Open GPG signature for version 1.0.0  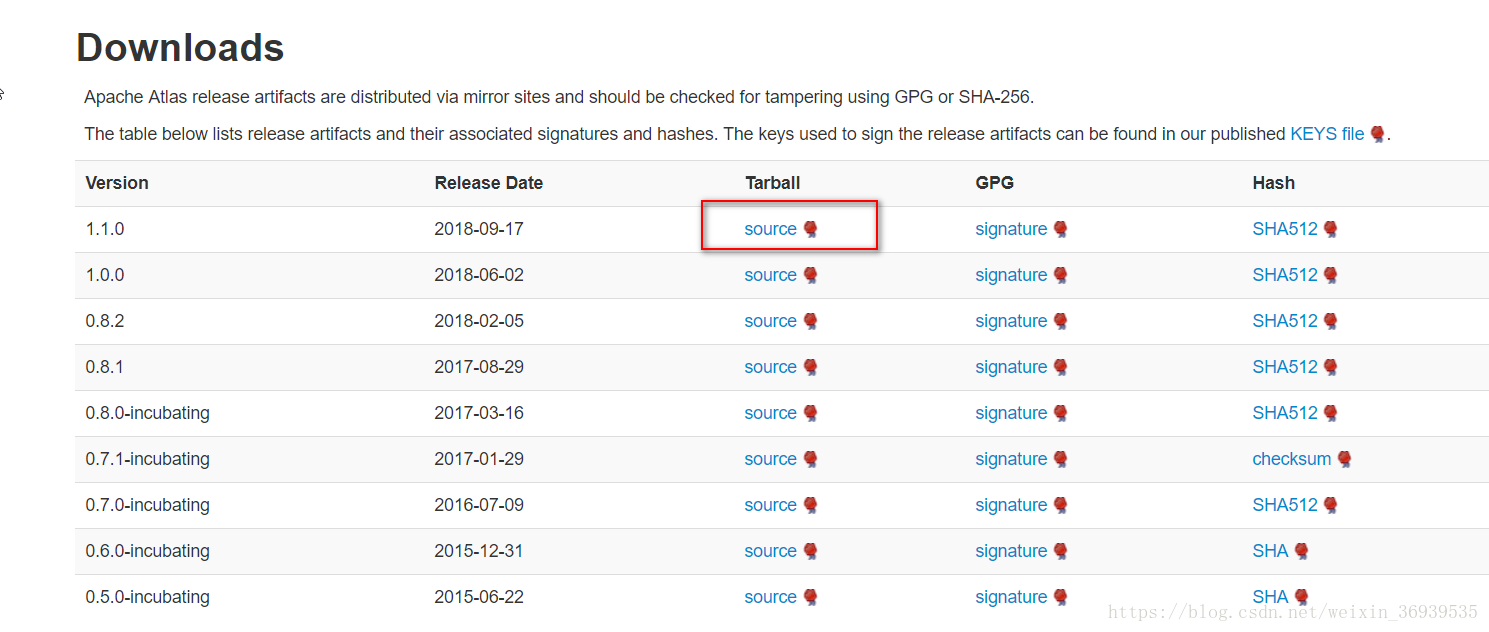point(1011,275)
